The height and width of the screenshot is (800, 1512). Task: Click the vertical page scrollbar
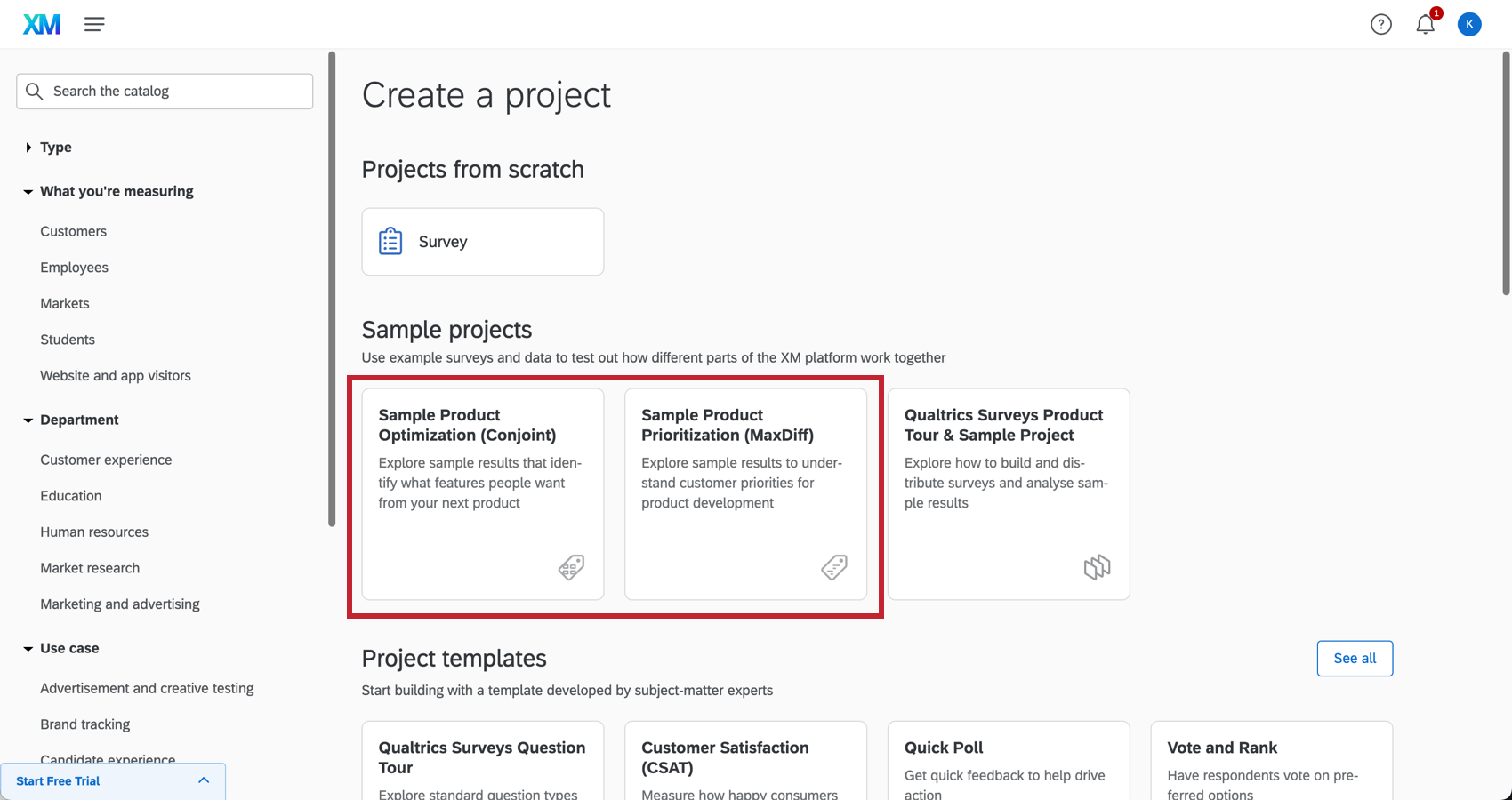click(x=1504, y=178)
